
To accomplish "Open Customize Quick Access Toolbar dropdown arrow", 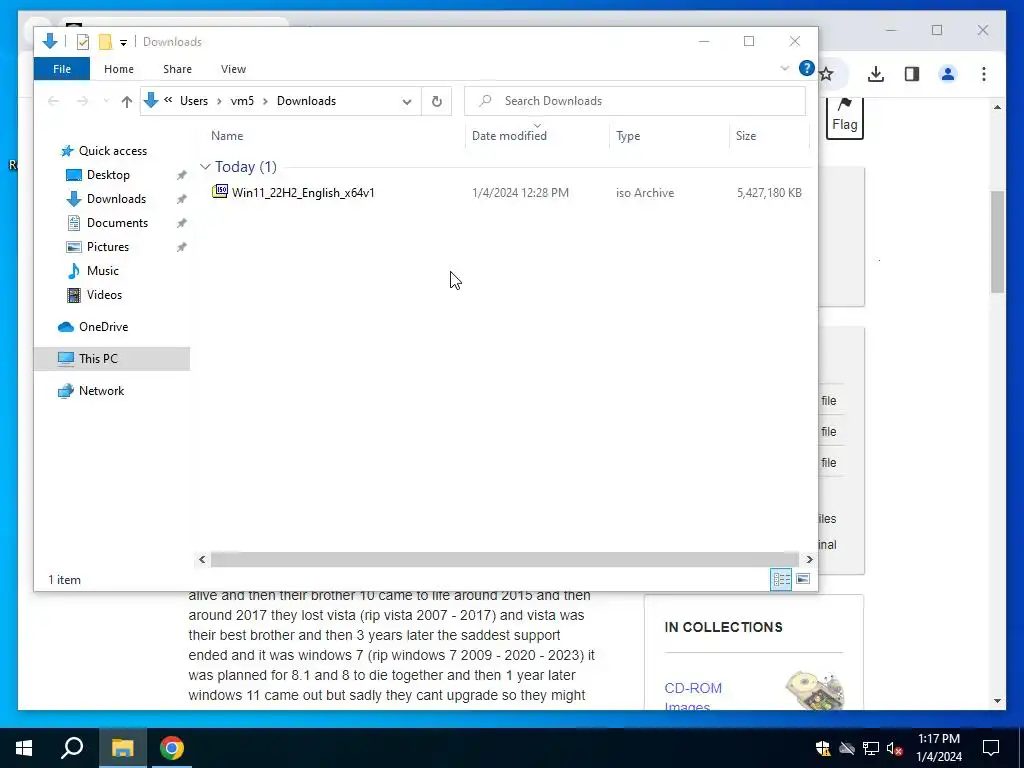I will (x=123, y=42).
